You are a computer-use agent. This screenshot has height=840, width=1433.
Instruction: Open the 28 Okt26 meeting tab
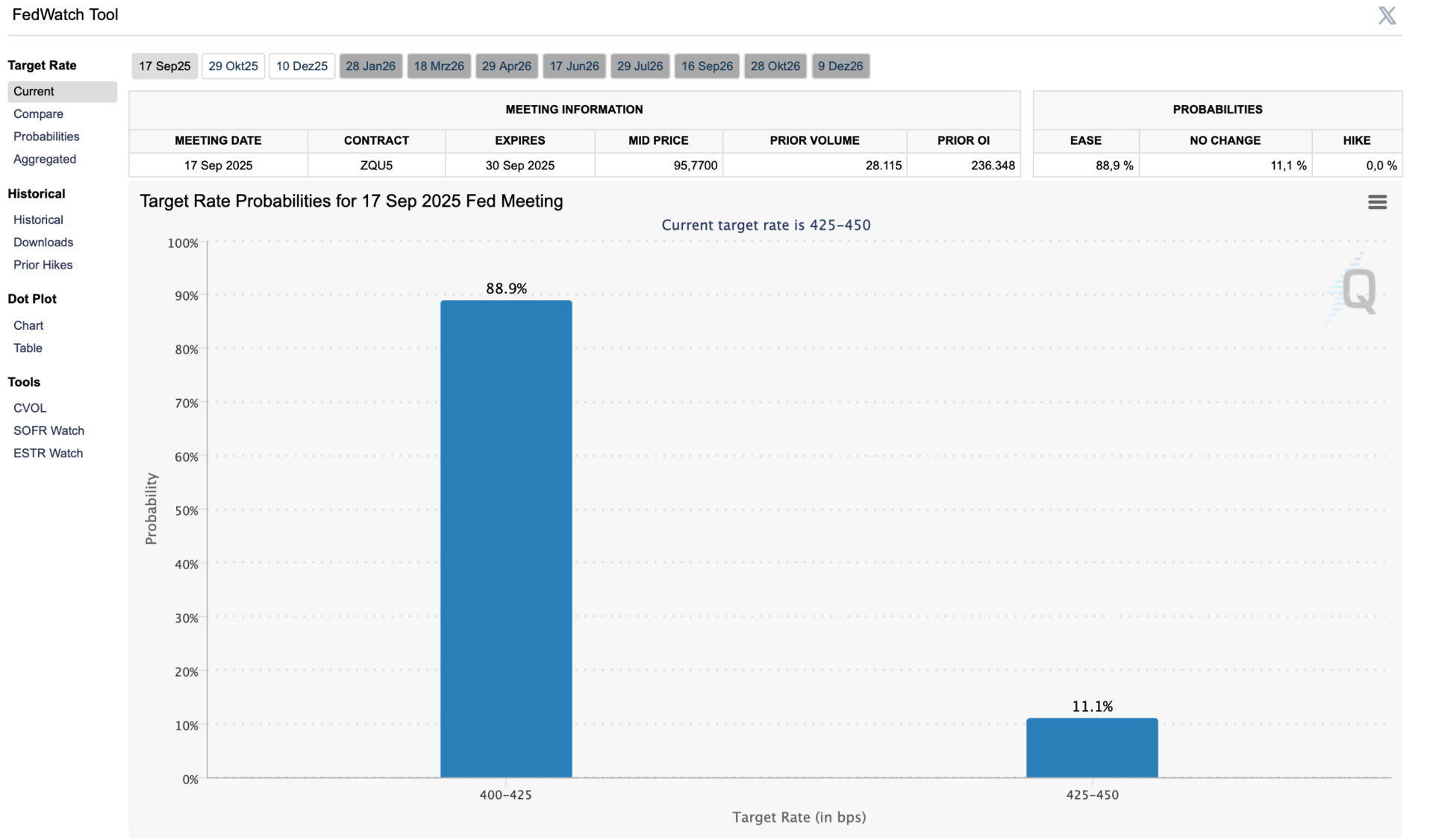tap(775, 66)
